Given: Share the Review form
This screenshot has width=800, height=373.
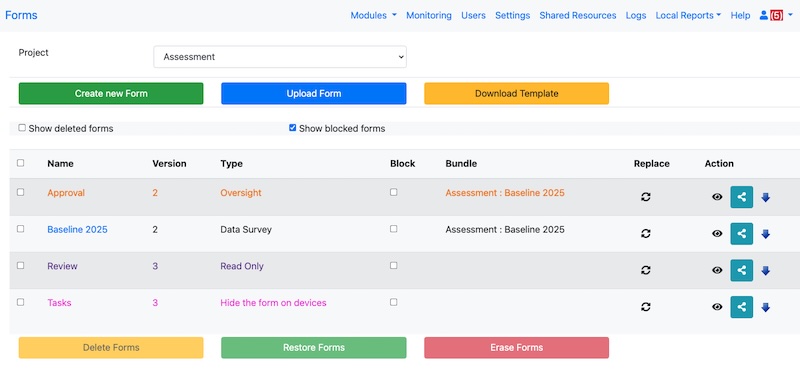Looking at the screenshot, I should click(741, 270).
